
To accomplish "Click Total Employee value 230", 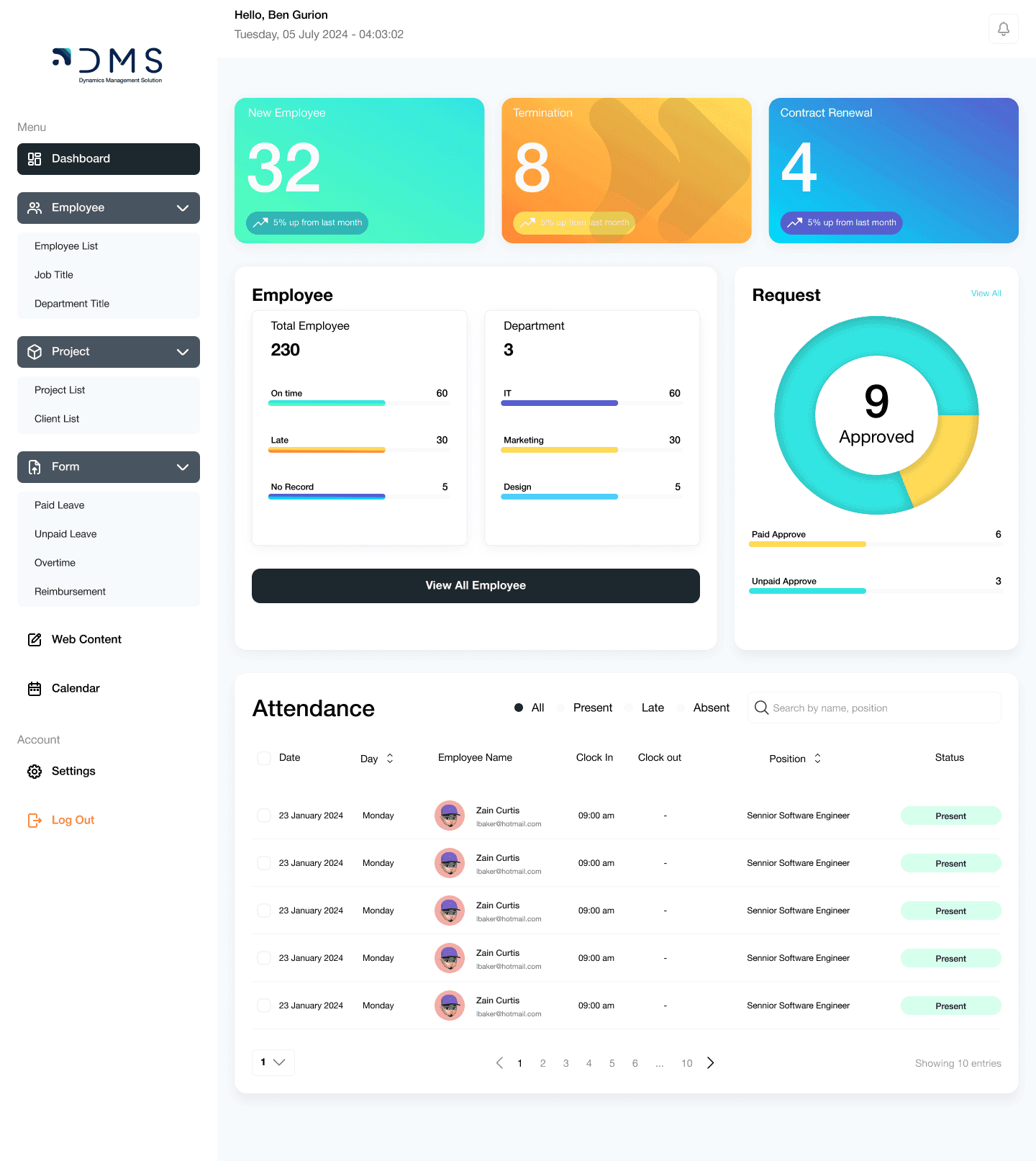I will point(285,351).
